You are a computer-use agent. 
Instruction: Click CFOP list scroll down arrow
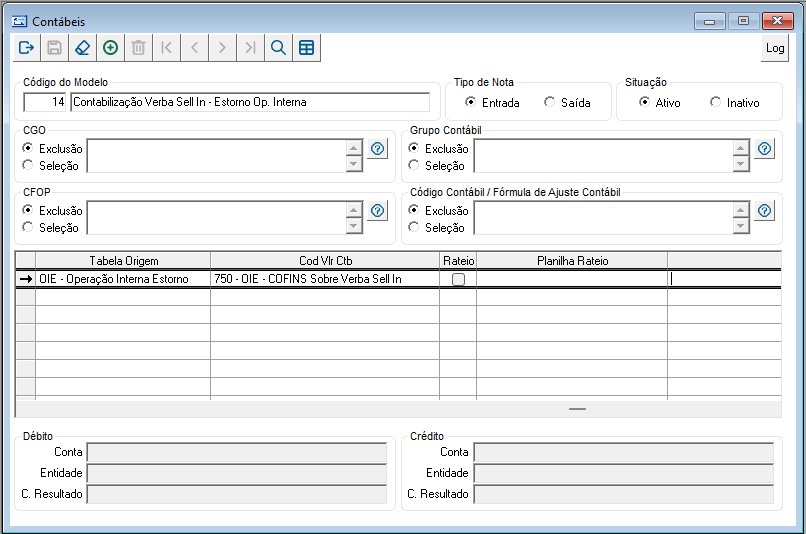coord(354,226)
